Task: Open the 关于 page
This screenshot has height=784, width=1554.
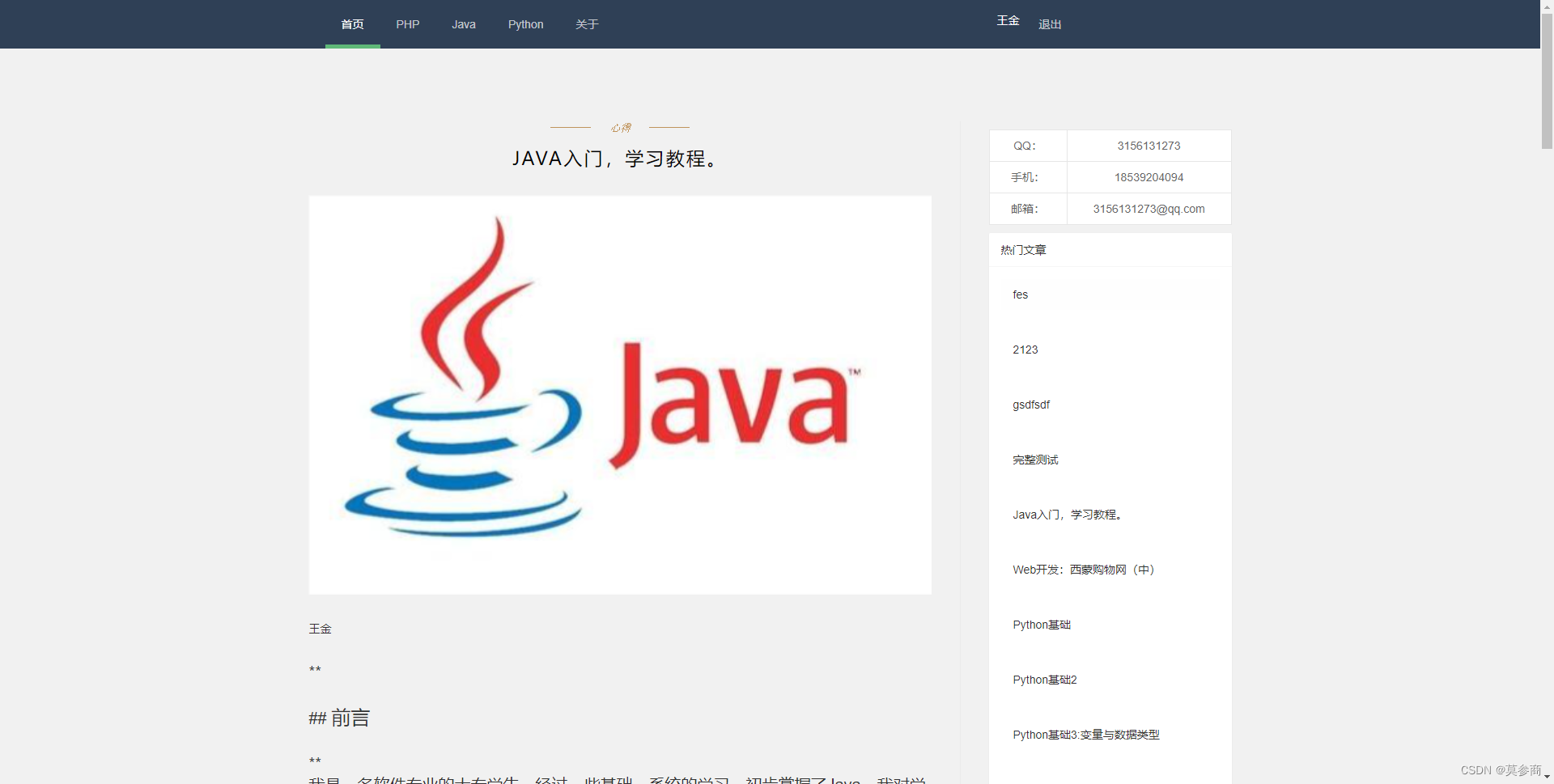Action: pos(587,24)
